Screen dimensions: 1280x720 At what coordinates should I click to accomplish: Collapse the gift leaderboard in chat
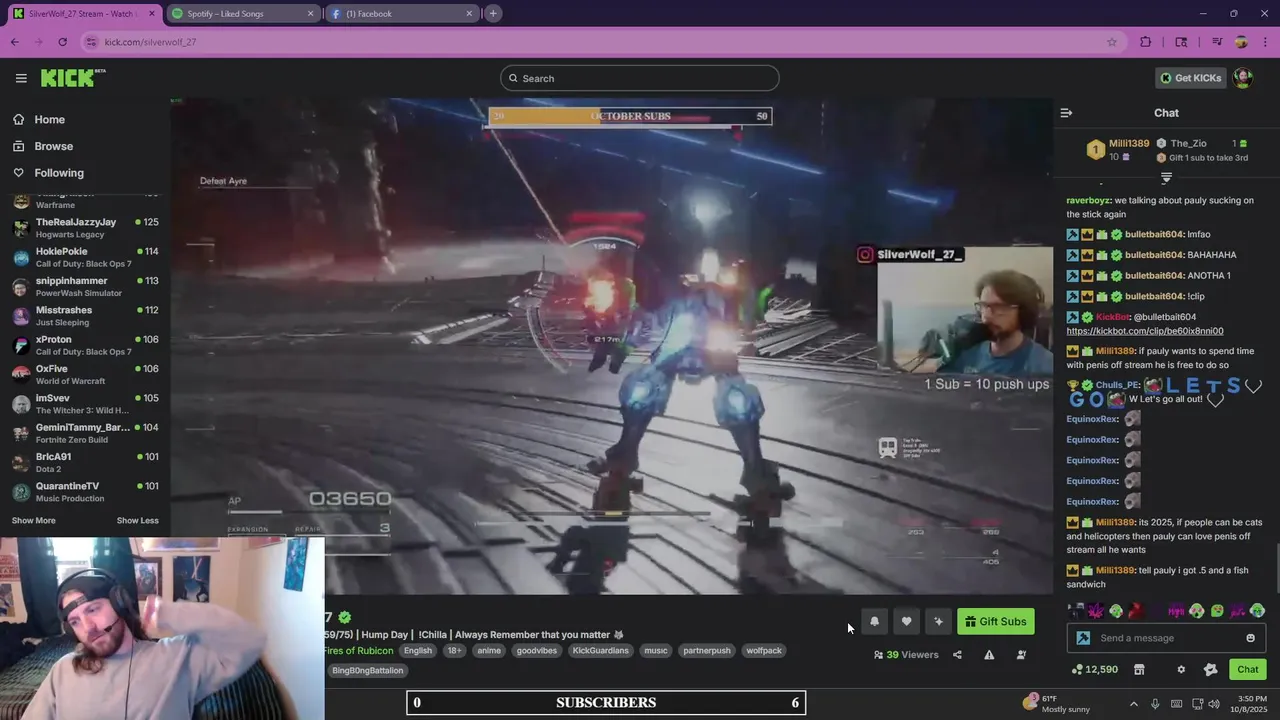click(x=1166, y=178)
